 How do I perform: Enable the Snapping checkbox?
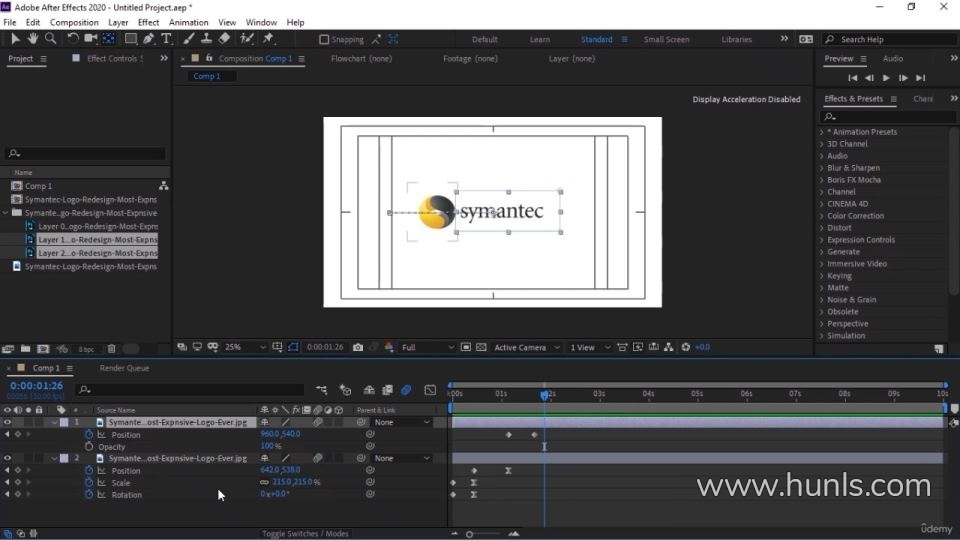coord(324,40)
